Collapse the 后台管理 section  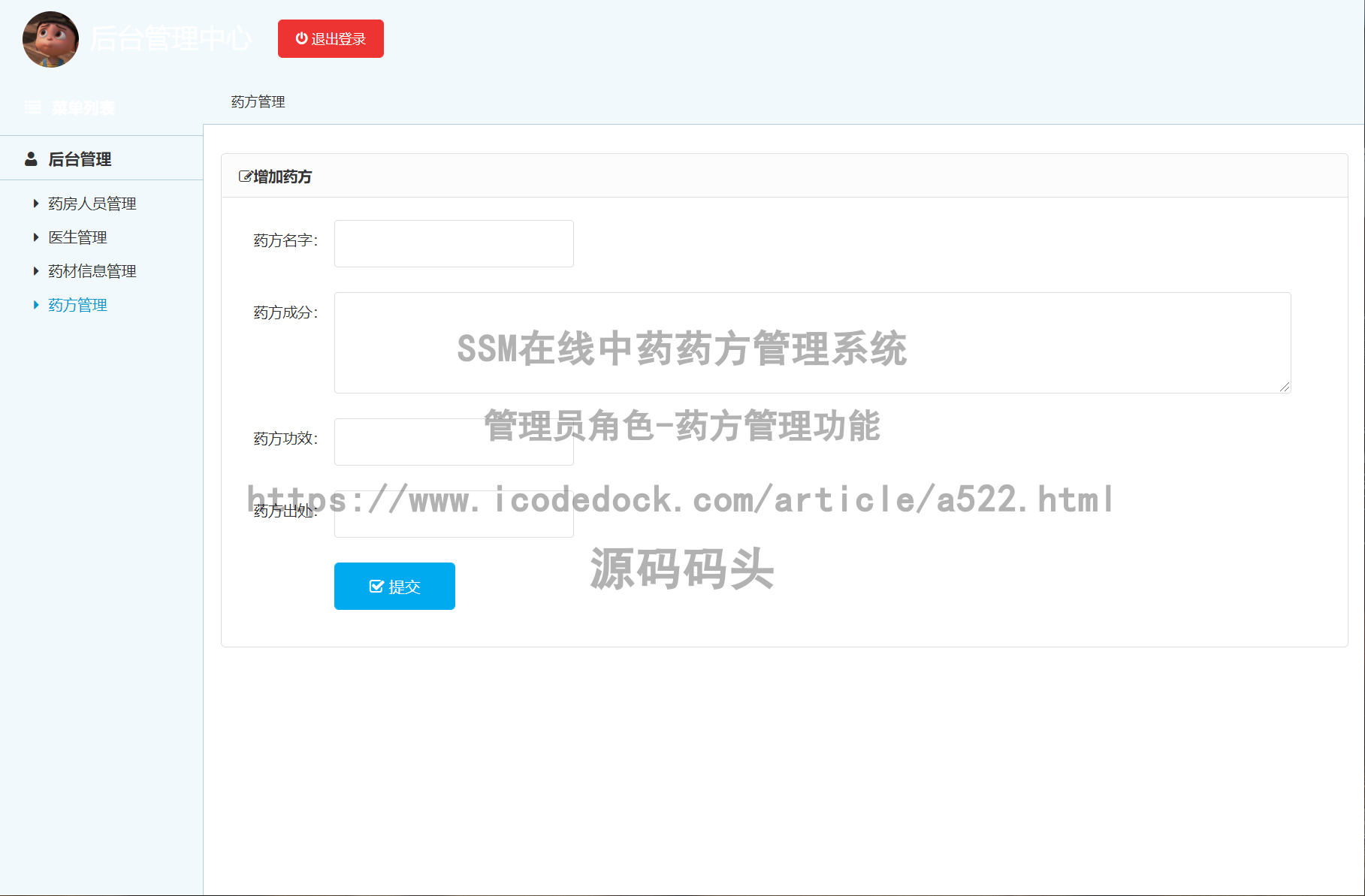coord(80,158)
